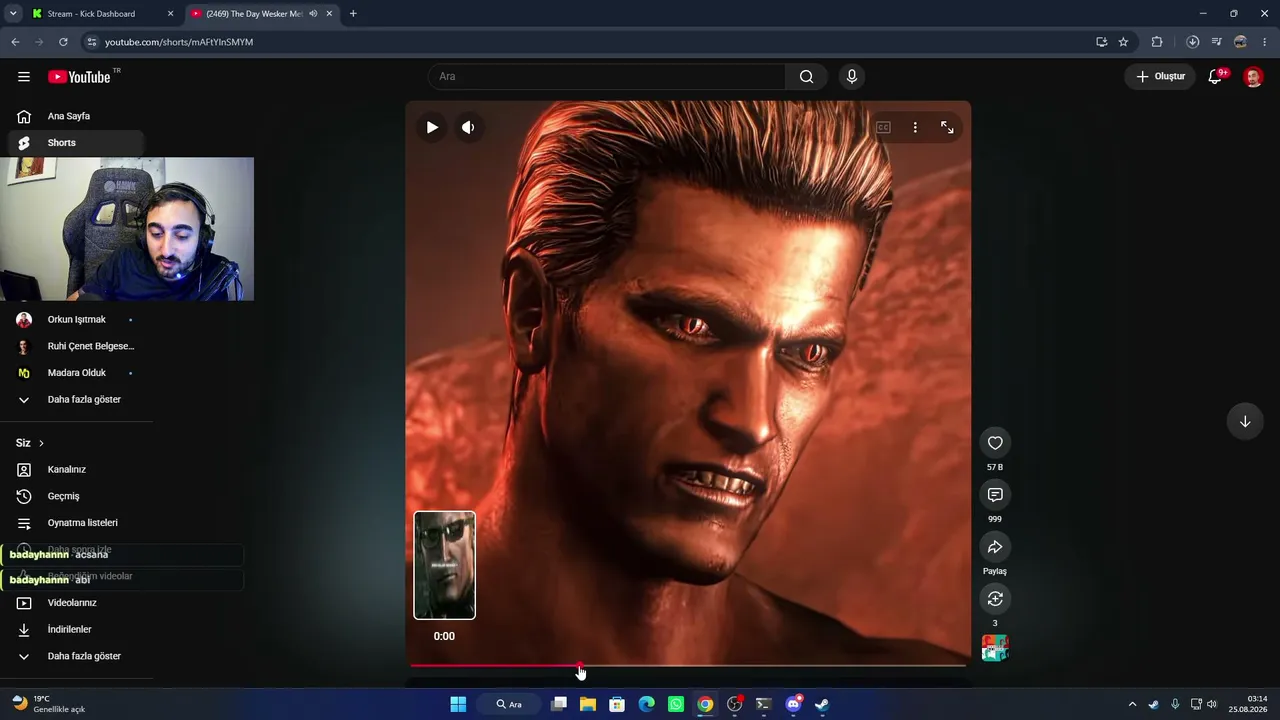The width and height of the screenshot is (1280, 720).
Task: Open File Explorer from the taskbar
Action: 588,704
